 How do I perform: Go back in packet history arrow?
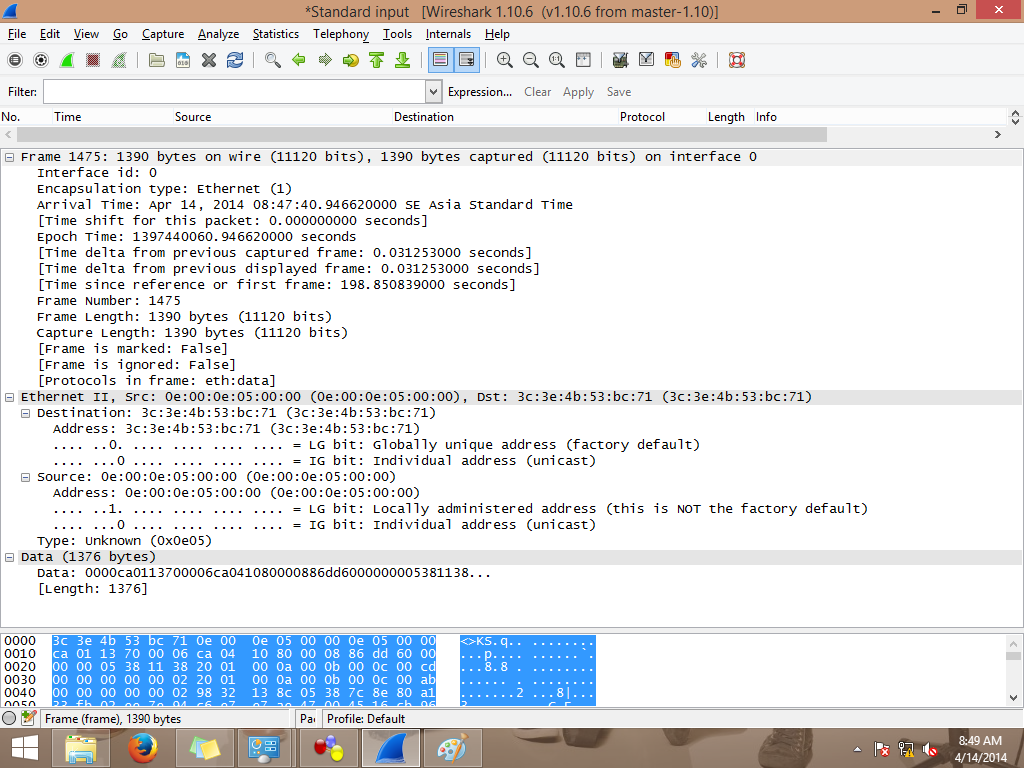(x=298, y=60)
